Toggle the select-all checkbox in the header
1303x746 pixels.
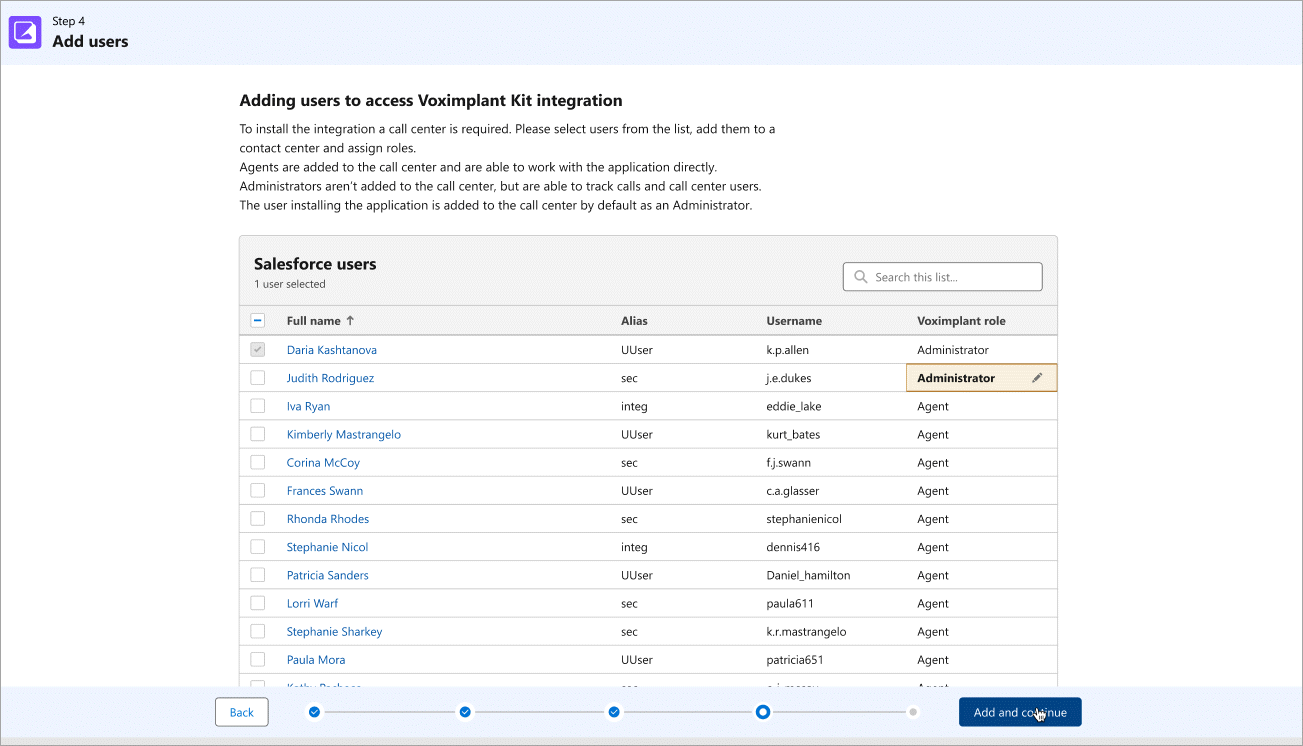pos(258,321)
